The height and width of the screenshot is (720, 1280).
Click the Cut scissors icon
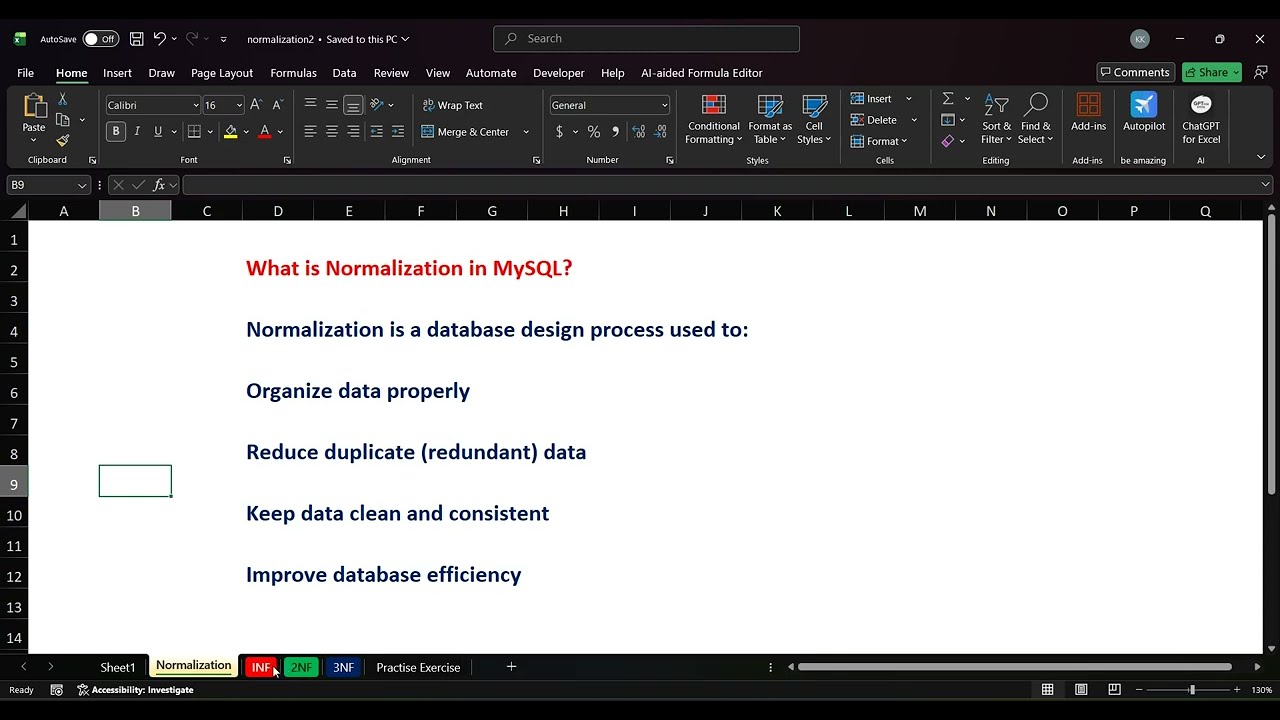click(x=63, y=99)
